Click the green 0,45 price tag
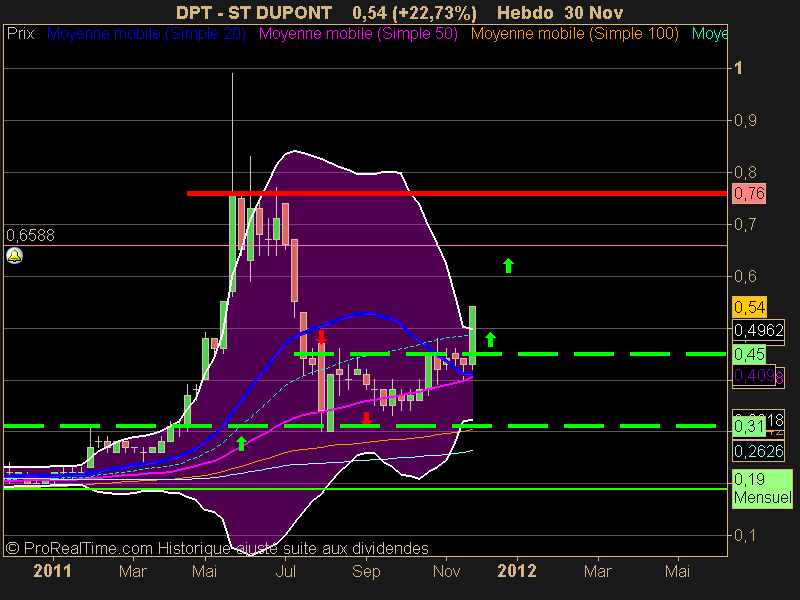The width and height of the screenshot is (800, 600). [749, 354]
